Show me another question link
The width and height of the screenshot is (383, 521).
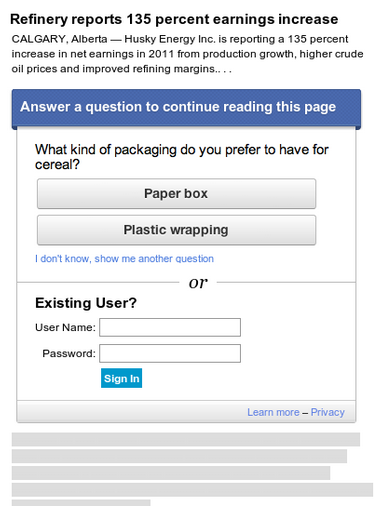[124, 259]
